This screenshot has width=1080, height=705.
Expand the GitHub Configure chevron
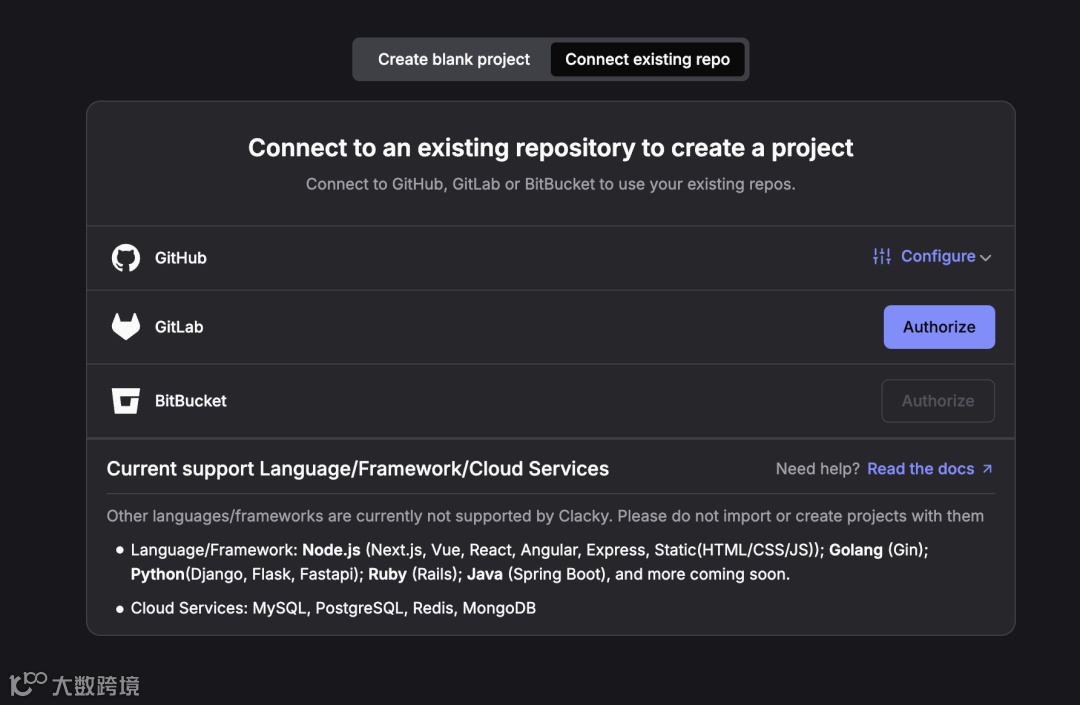pos(986,258)
